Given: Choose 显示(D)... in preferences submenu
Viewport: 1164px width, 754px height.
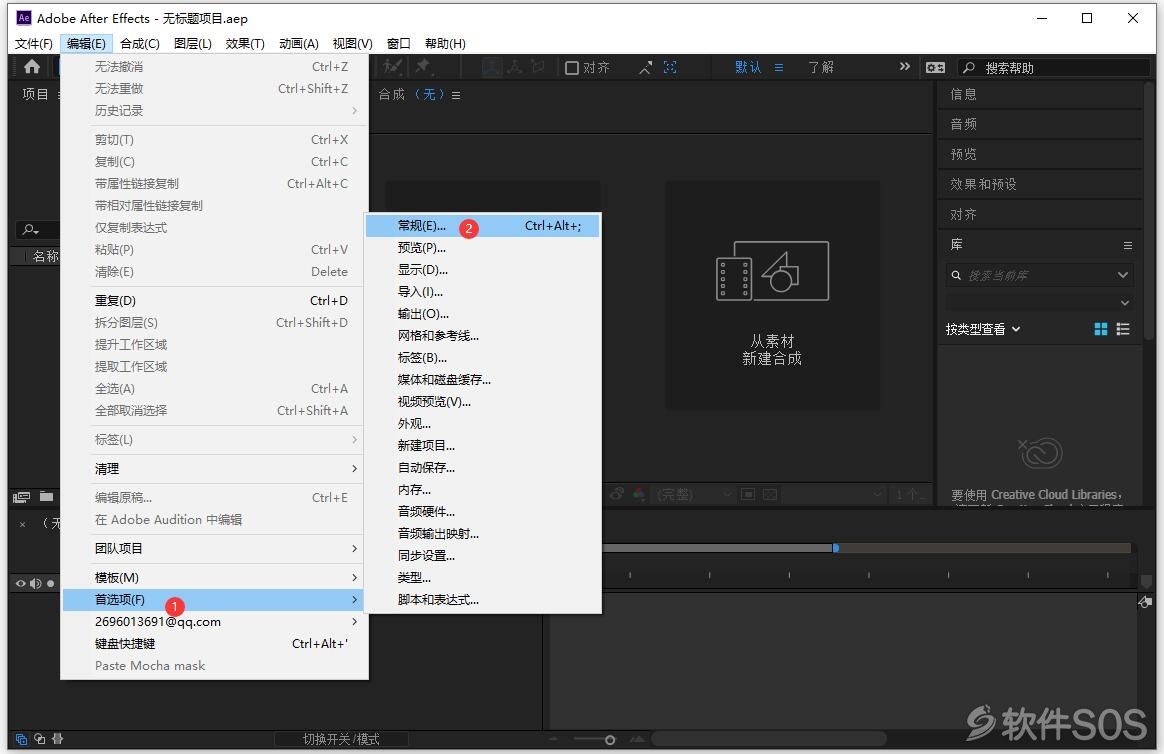Looking at the screenshot, I should [x=483, y=269].
